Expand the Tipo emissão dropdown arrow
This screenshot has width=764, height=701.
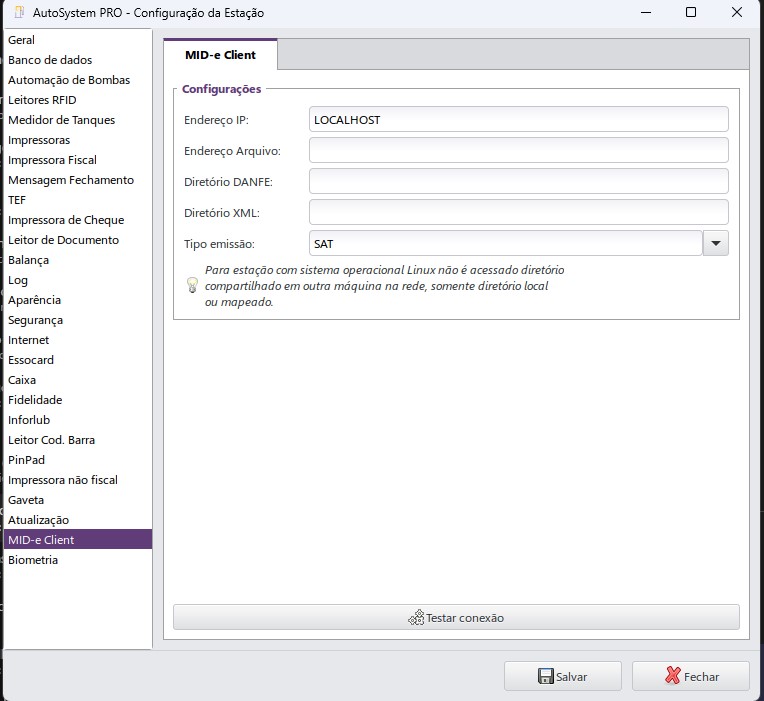click(x=716, y=244)
